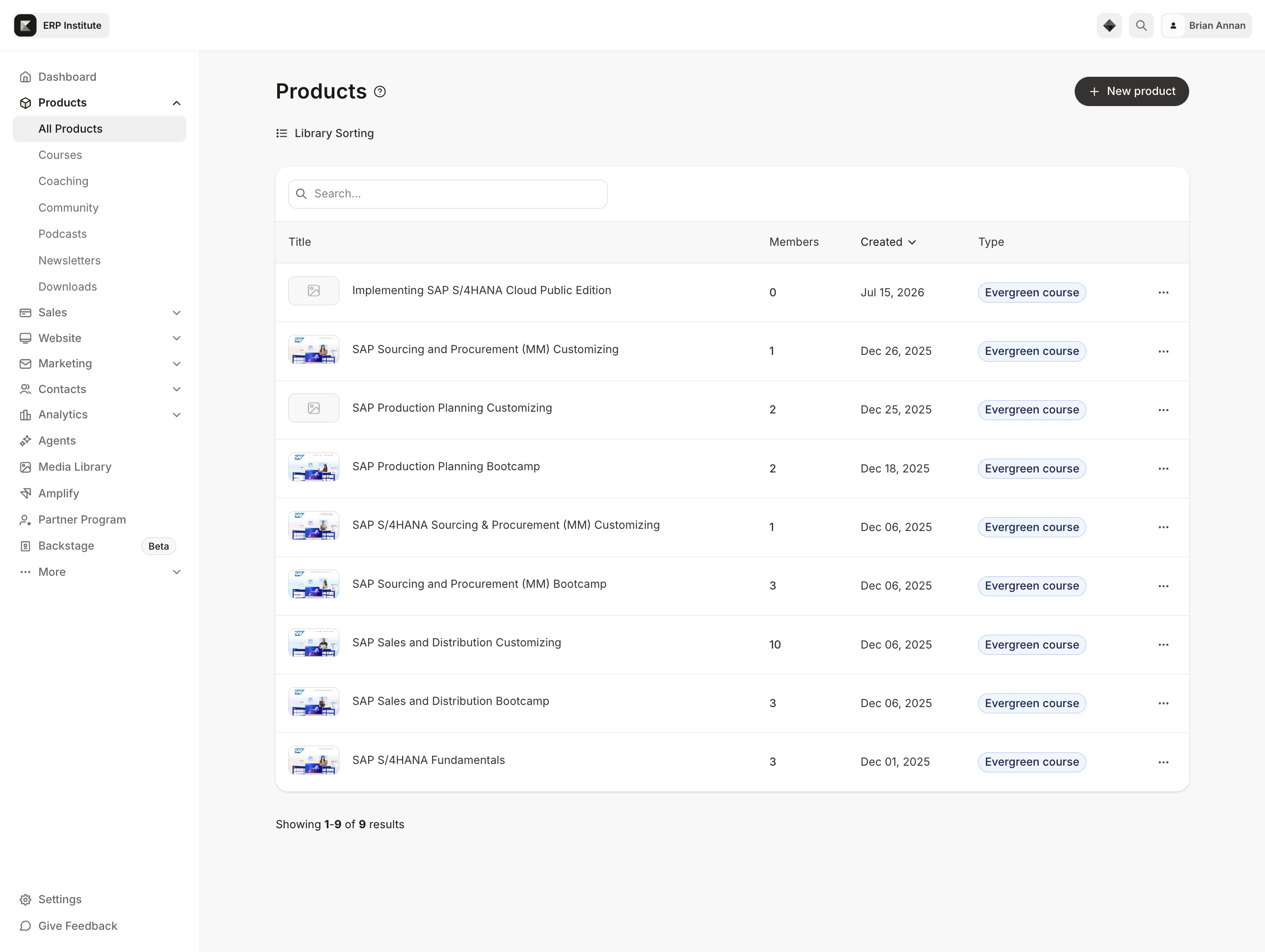Open the diamond assistant icon in header
Viewport: 1265px width, 952px height.
[x=1109, y=26]
